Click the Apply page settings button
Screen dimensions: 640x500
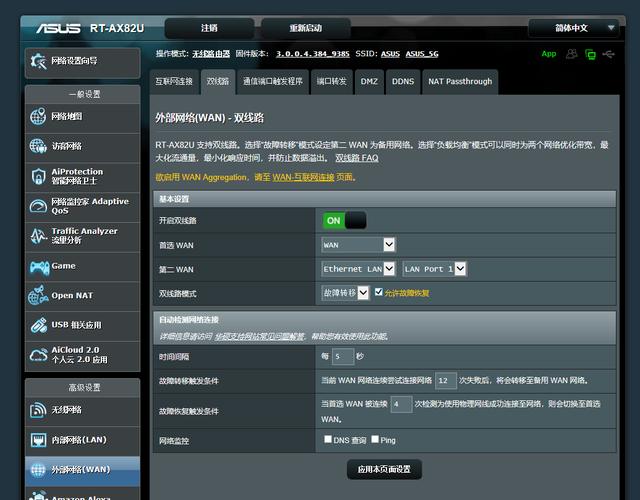[384, 469]
